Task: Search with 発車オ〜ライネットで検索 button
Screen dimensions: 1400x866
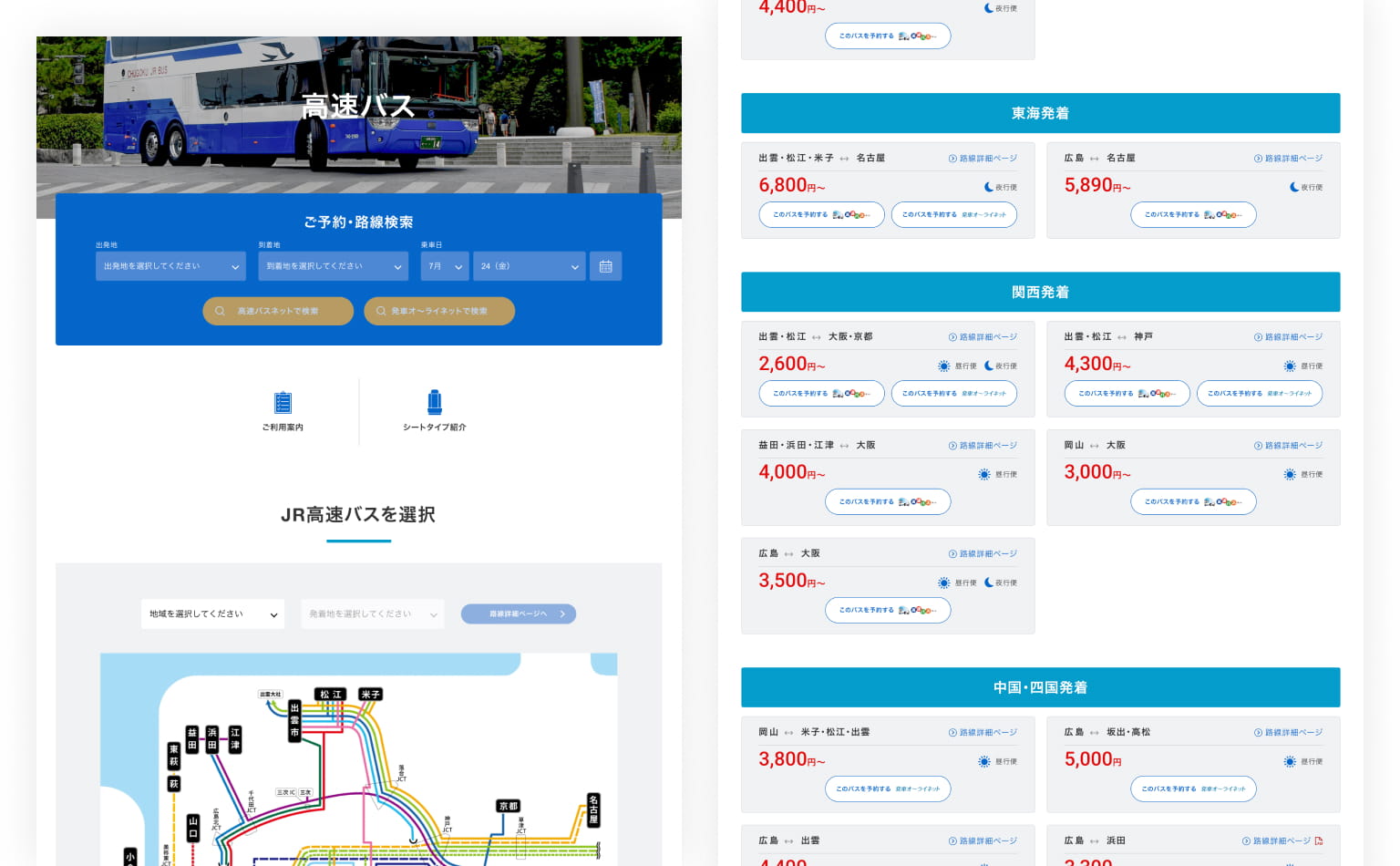Action: coord(439,311)
